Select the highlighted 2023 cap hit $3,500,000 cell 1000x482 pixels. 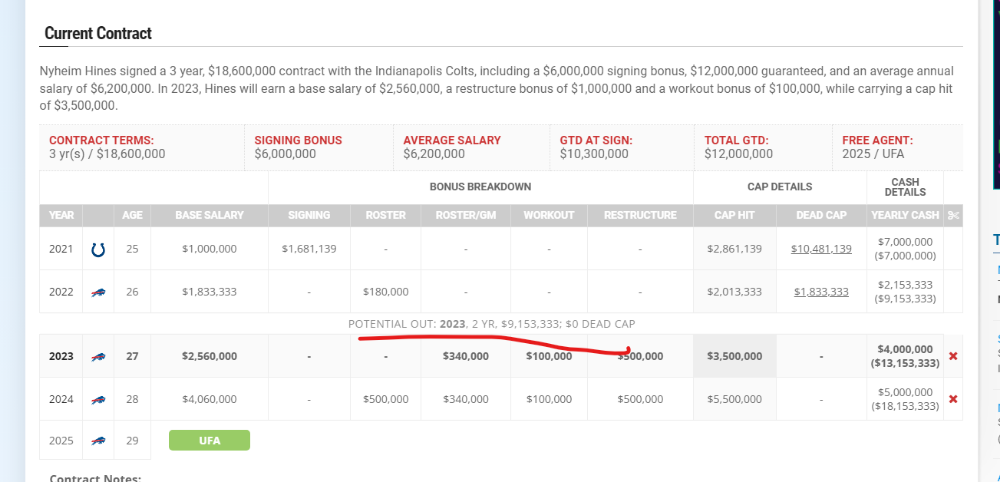735,356
